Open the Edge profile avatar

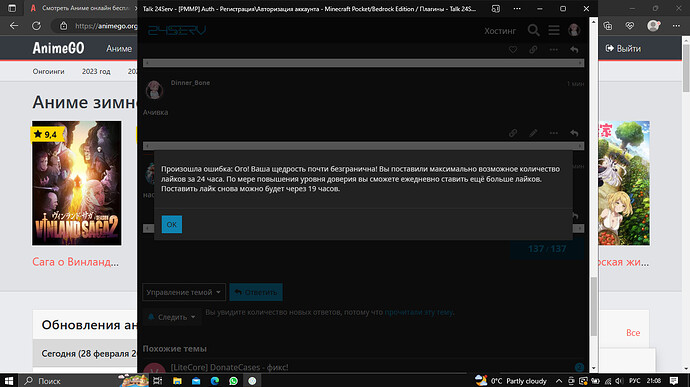(653, 26)
